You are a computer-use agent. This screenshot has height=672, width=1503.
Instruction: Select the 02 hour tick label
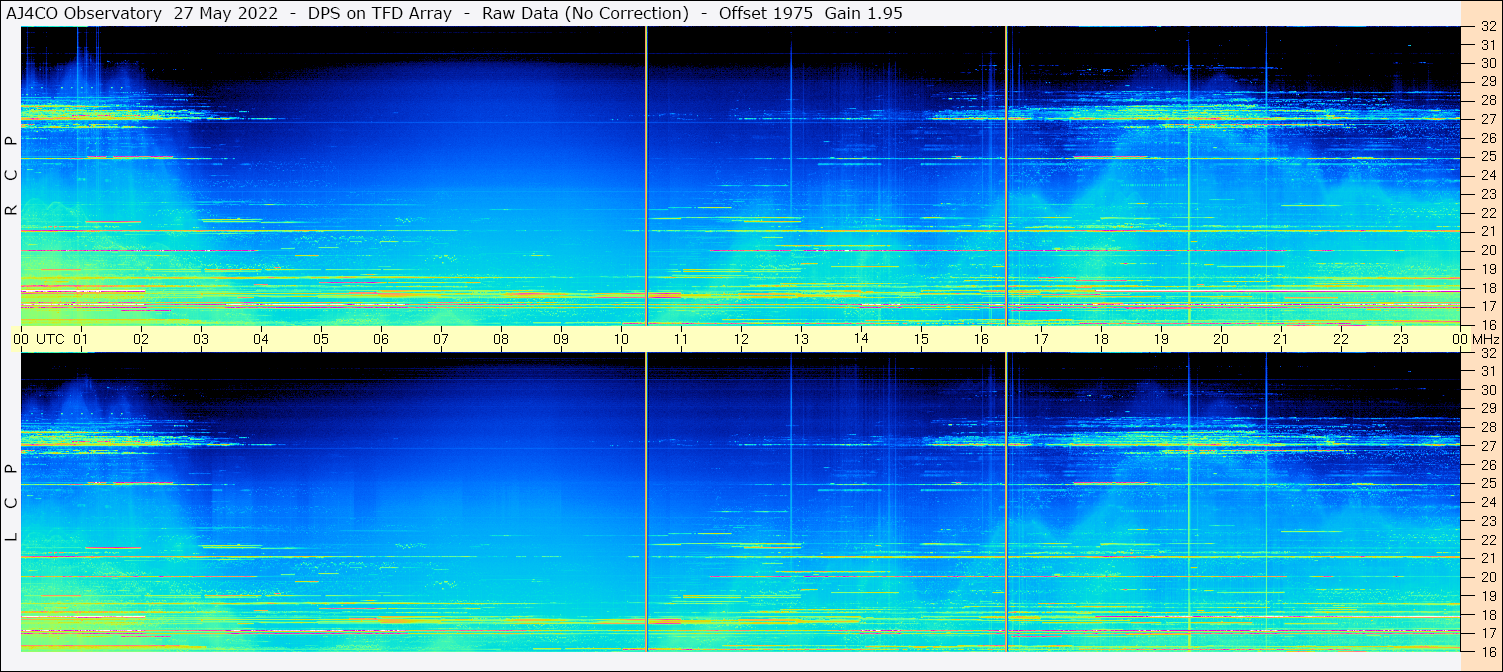(141, 339)
